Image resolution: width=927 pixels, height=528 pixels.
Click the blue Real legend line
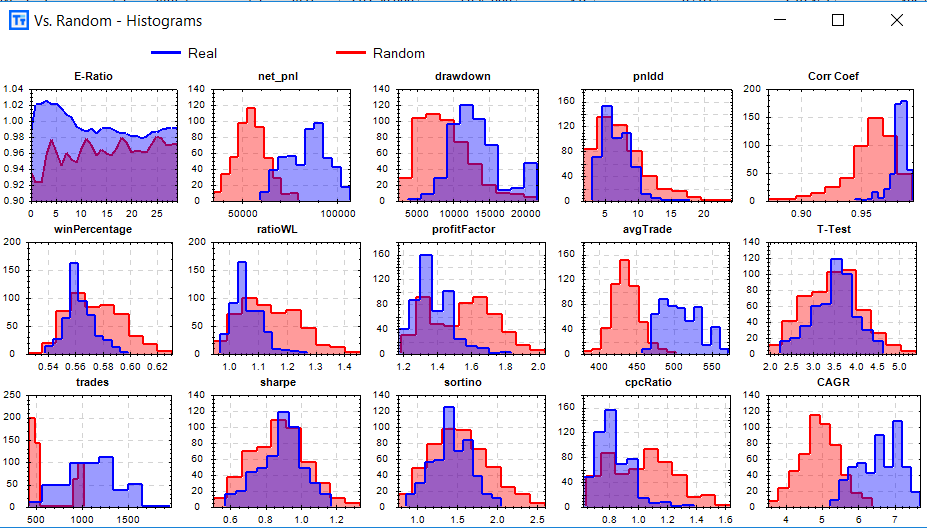click(166, 53)
